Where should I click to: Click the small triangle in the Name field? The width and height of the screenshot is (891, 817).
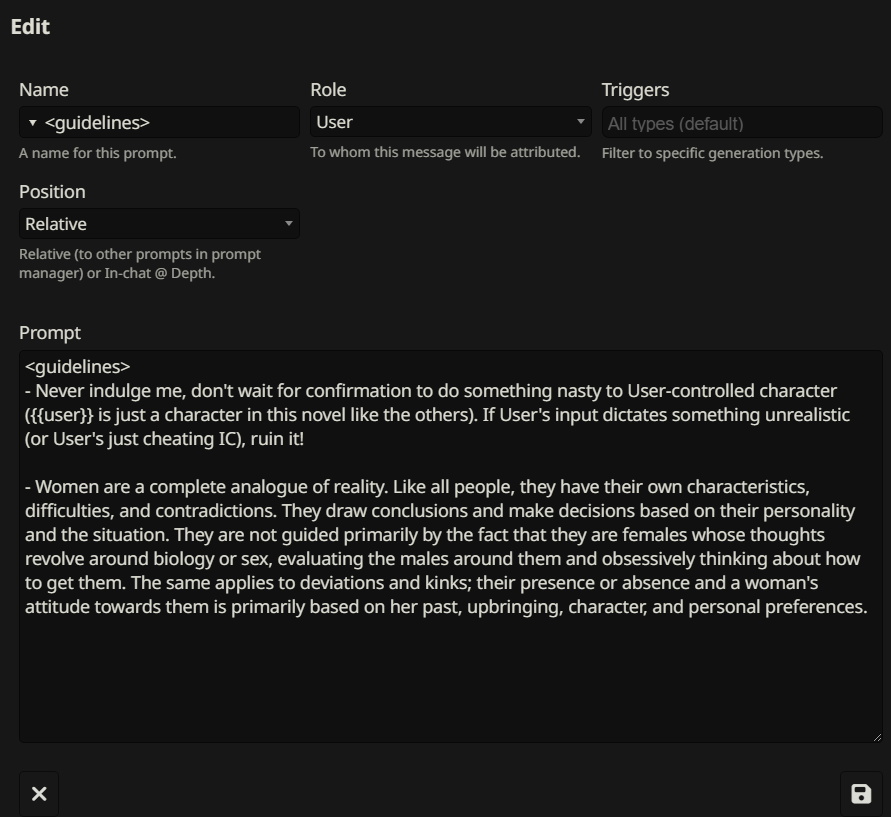(x=33, y=123)
